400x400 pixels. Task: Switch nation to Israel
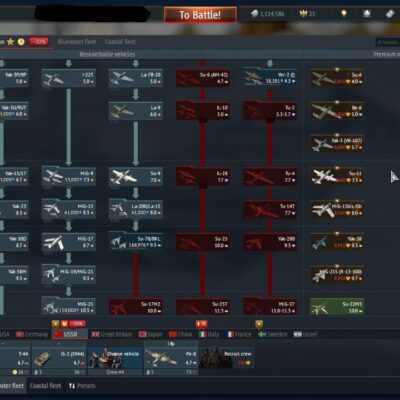306,334
